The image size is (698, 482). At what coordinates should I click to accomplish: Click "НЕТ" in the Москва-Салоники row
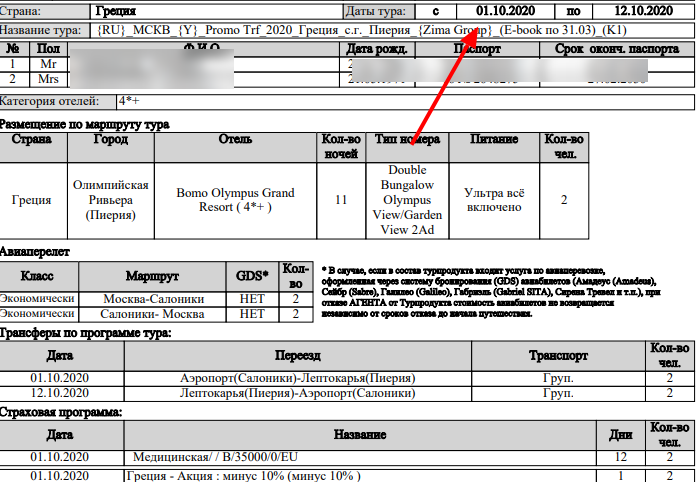pos(252,299)
